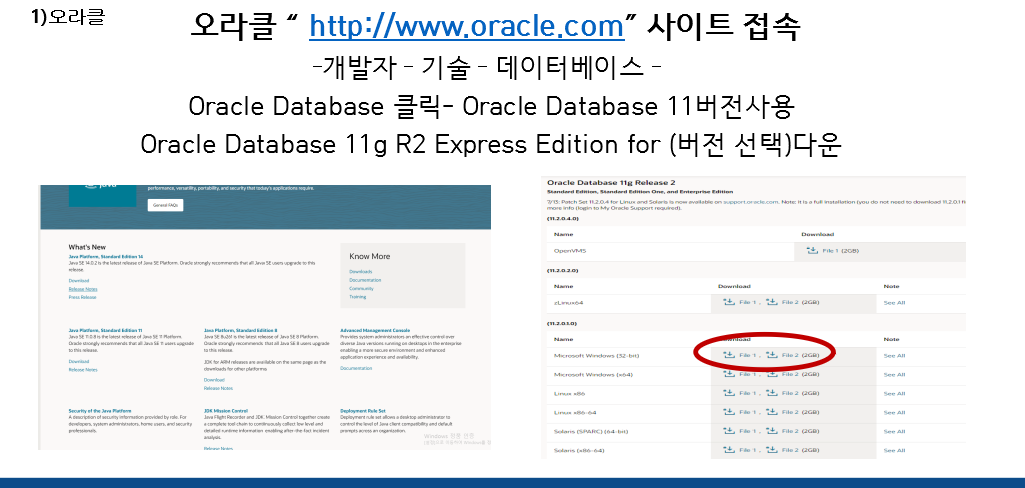
Task: Click Linux x86 File 2 download icon
Action: pyautogui.click(x=772, y=393)
